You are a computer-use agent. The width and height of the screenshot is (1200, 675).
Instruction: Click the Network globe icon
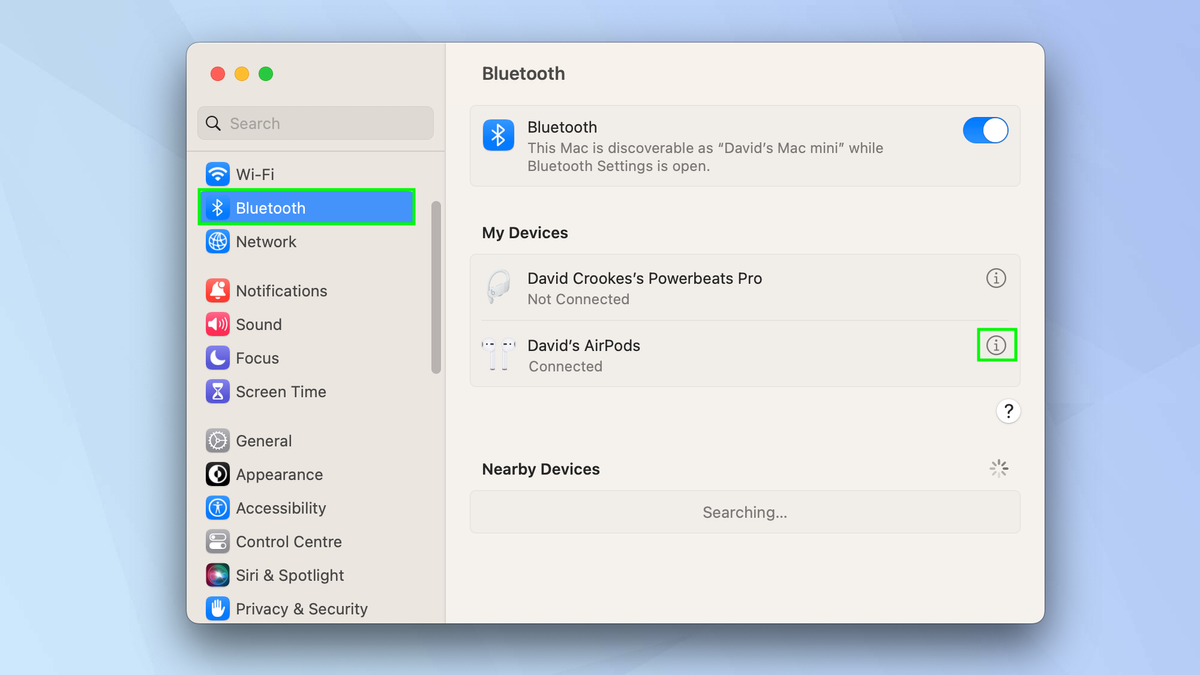click(218, 241)
